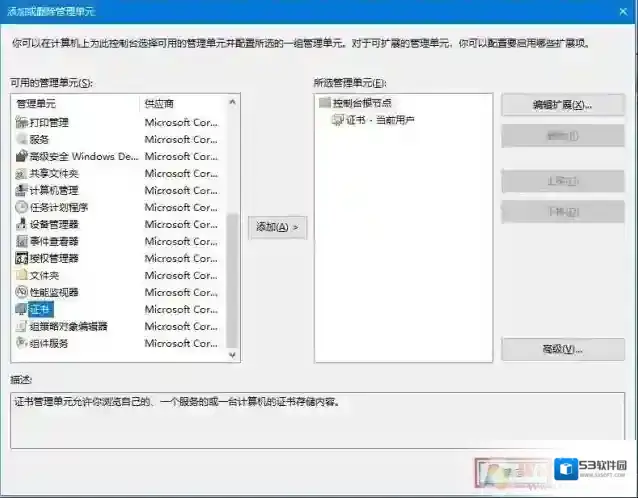Click the 添加(A) > button
The image size is (638, 498).
pos(277,227)
